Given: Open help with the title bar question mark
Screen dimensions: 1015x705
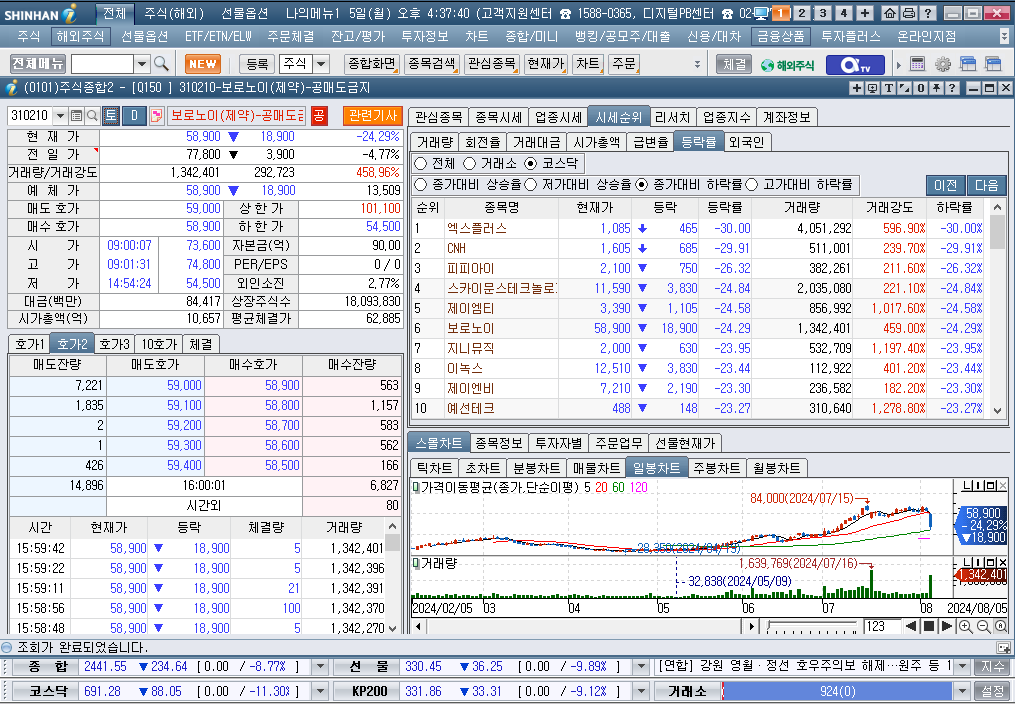Looking at the screenshot, I should point(928,13).
